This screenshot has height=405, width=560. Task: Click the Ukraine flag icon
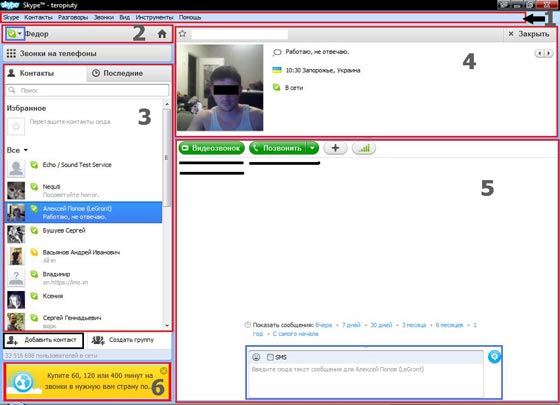277,70
